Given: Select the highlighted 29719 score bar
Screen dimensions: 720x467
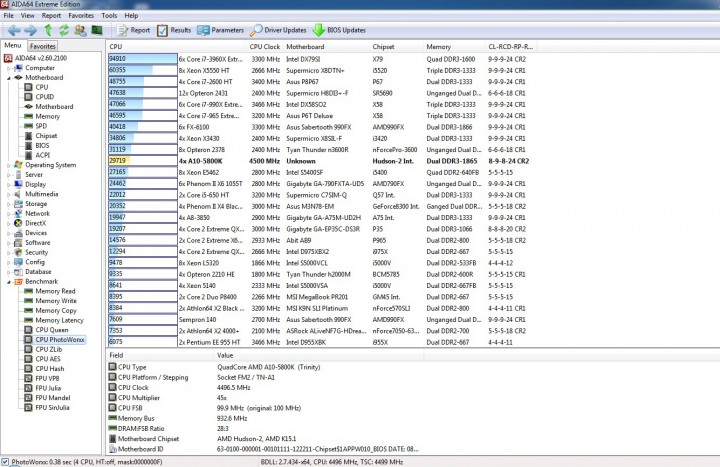Looking at the screenshot, I should tap(143, 161).
